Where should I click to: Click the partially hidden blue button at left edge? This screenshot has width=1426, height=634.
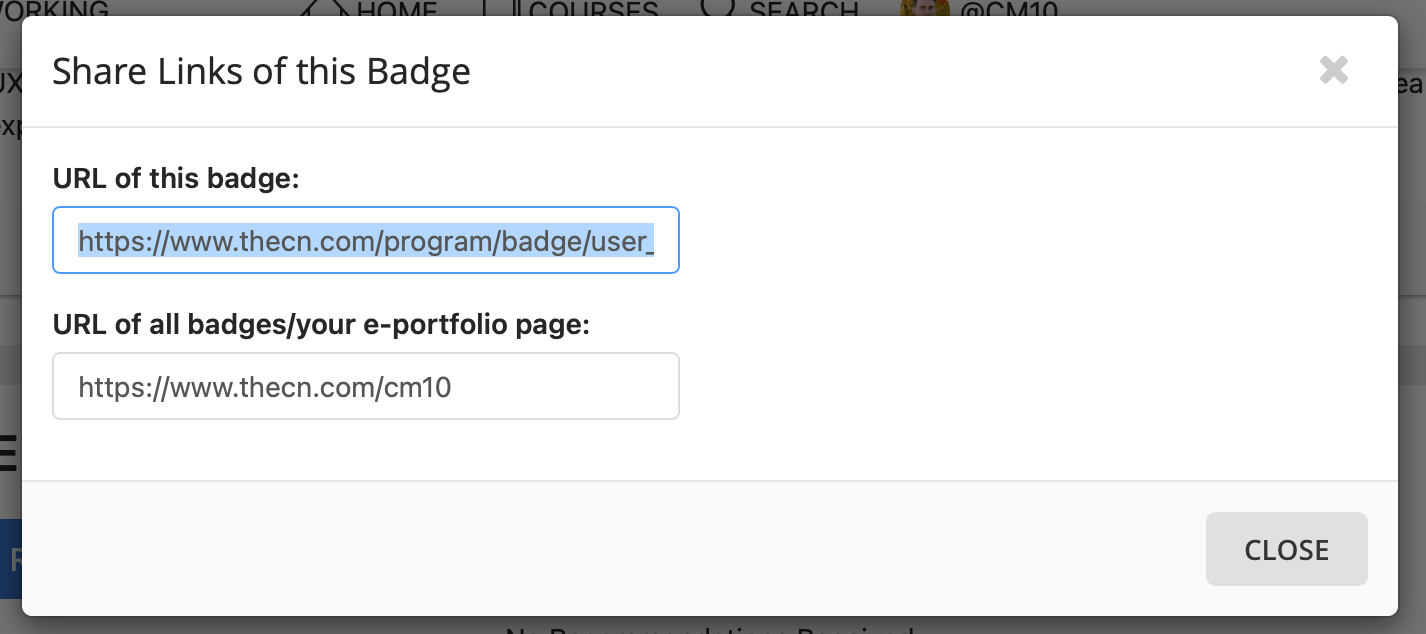[11, 559]
